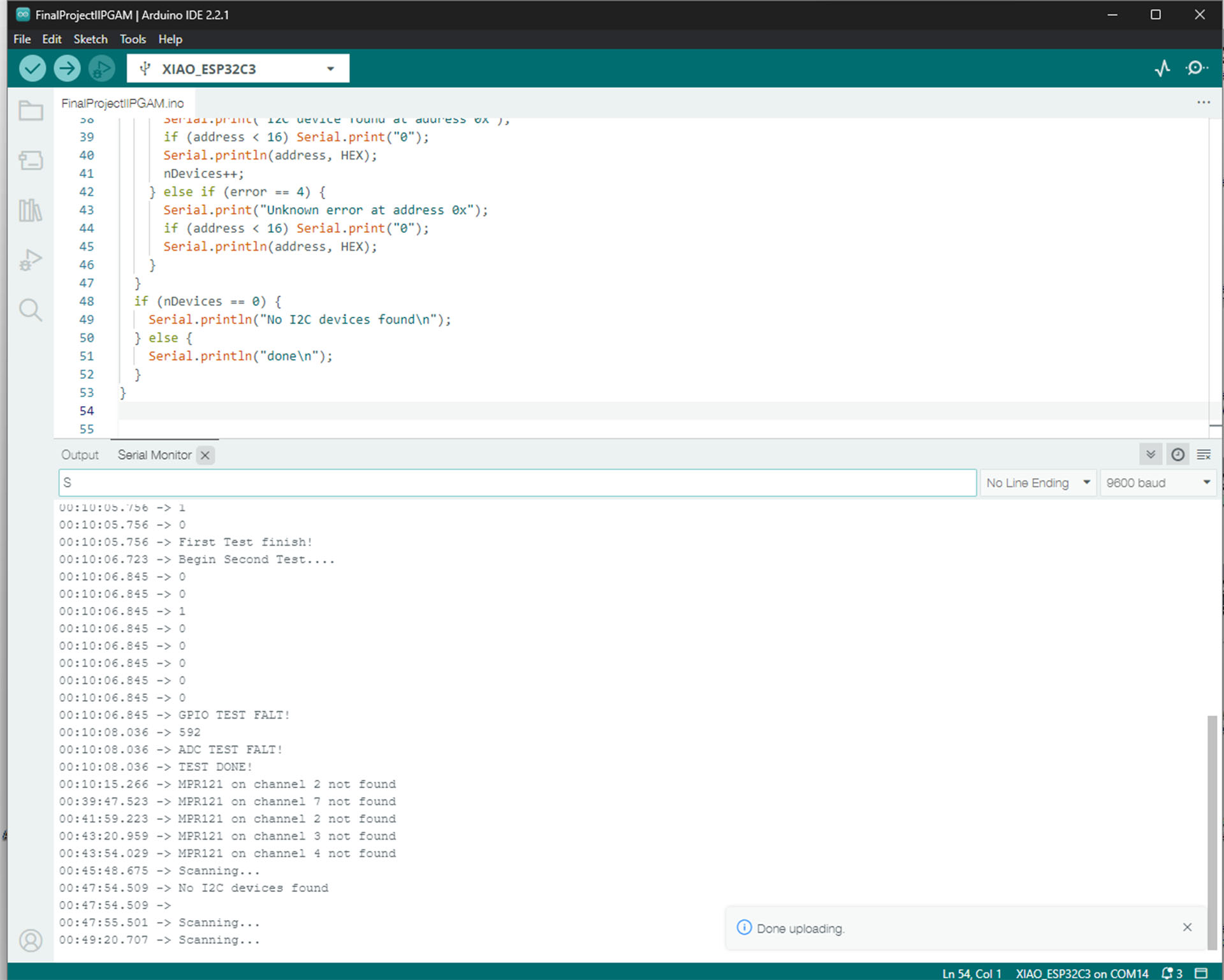Viewport: 1224px width, 980px height.
Task: Switch to the Output tab
Action: (80, 455)
